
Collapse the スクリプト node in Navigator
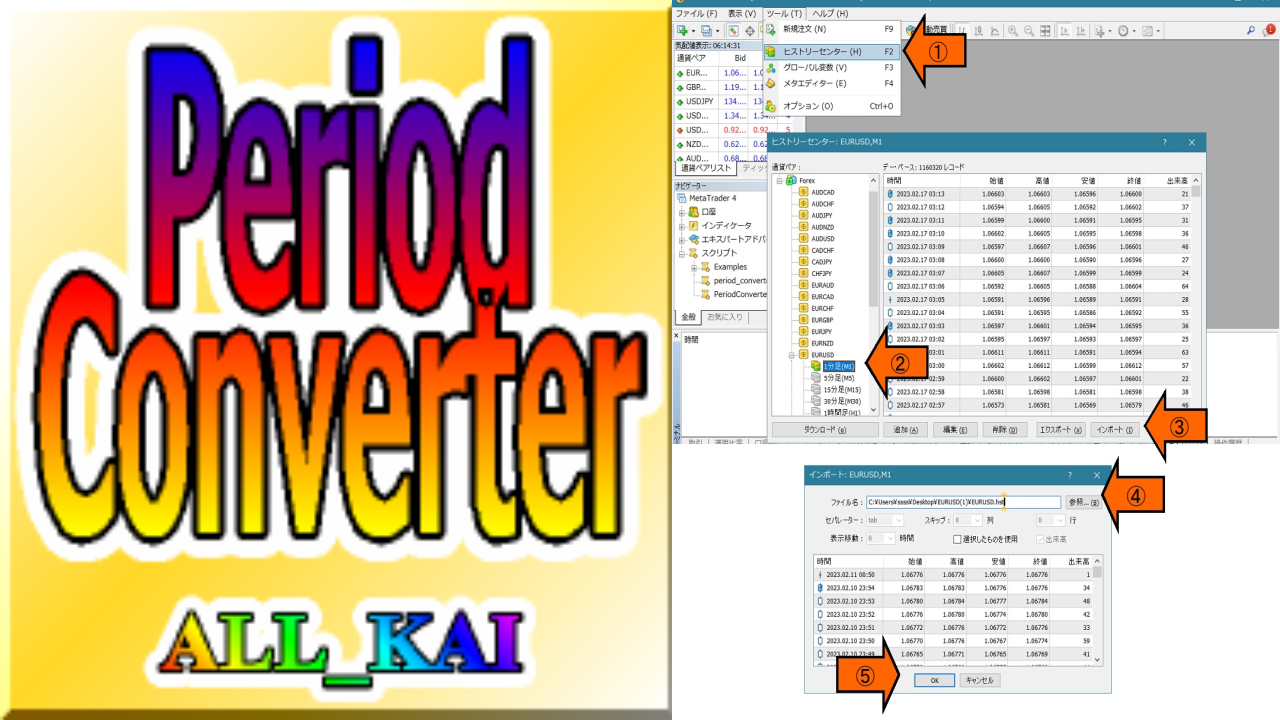(681, 253)
